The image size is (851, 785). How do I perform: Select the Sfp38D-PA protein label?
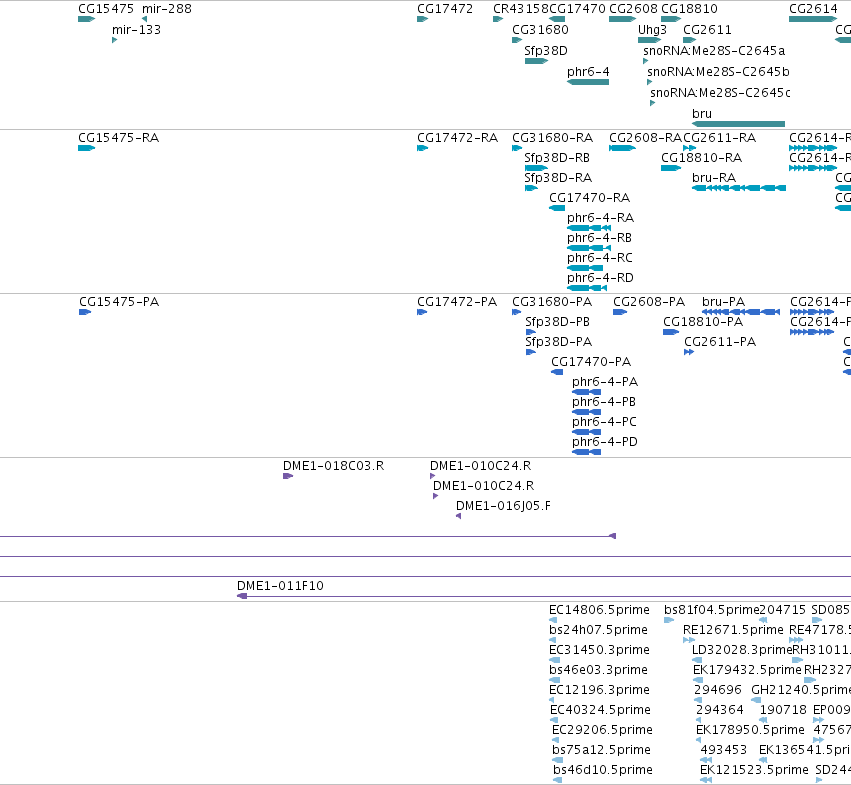pyautogui.click(x=558, y=342)
